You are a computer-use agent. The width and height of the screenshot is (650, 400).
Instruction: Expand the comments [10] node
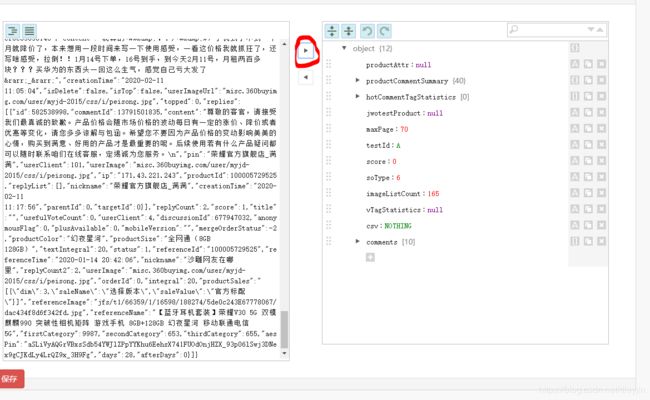(357, 241)
